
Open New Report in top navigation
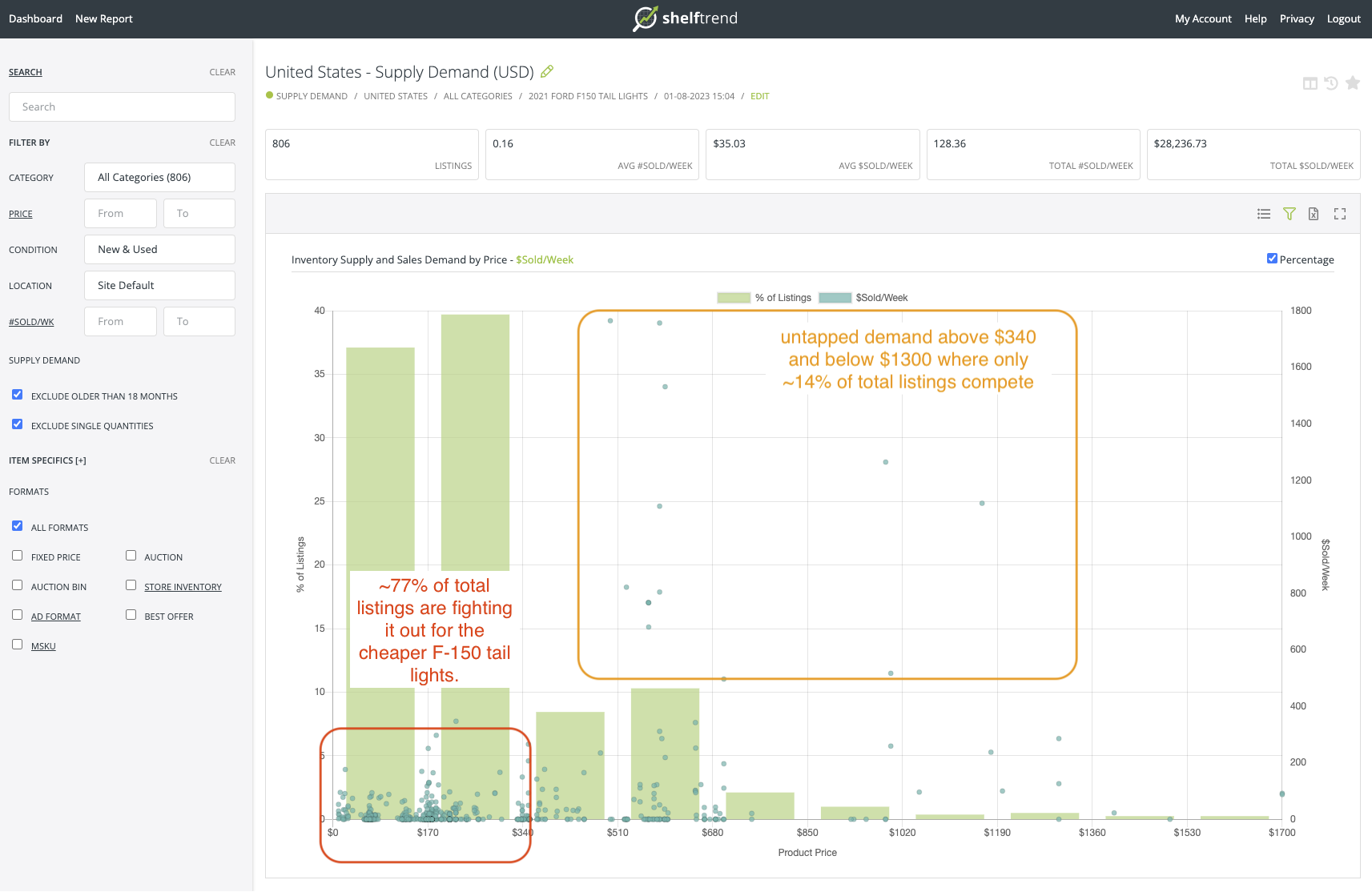(104, 18)
